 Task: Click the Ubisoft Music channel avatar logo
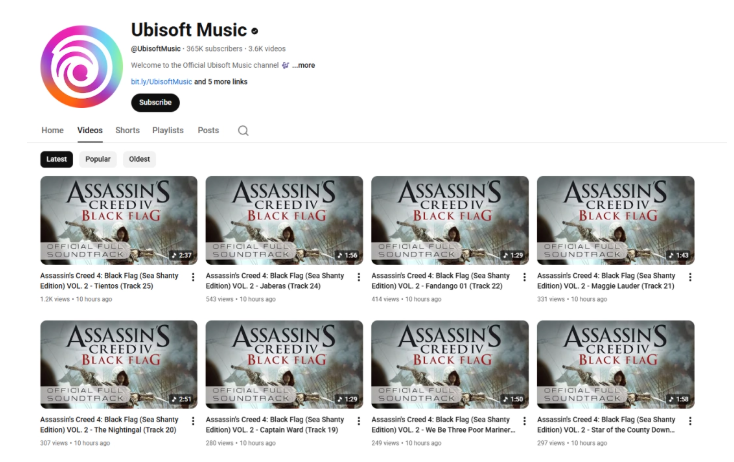[81, 66]
